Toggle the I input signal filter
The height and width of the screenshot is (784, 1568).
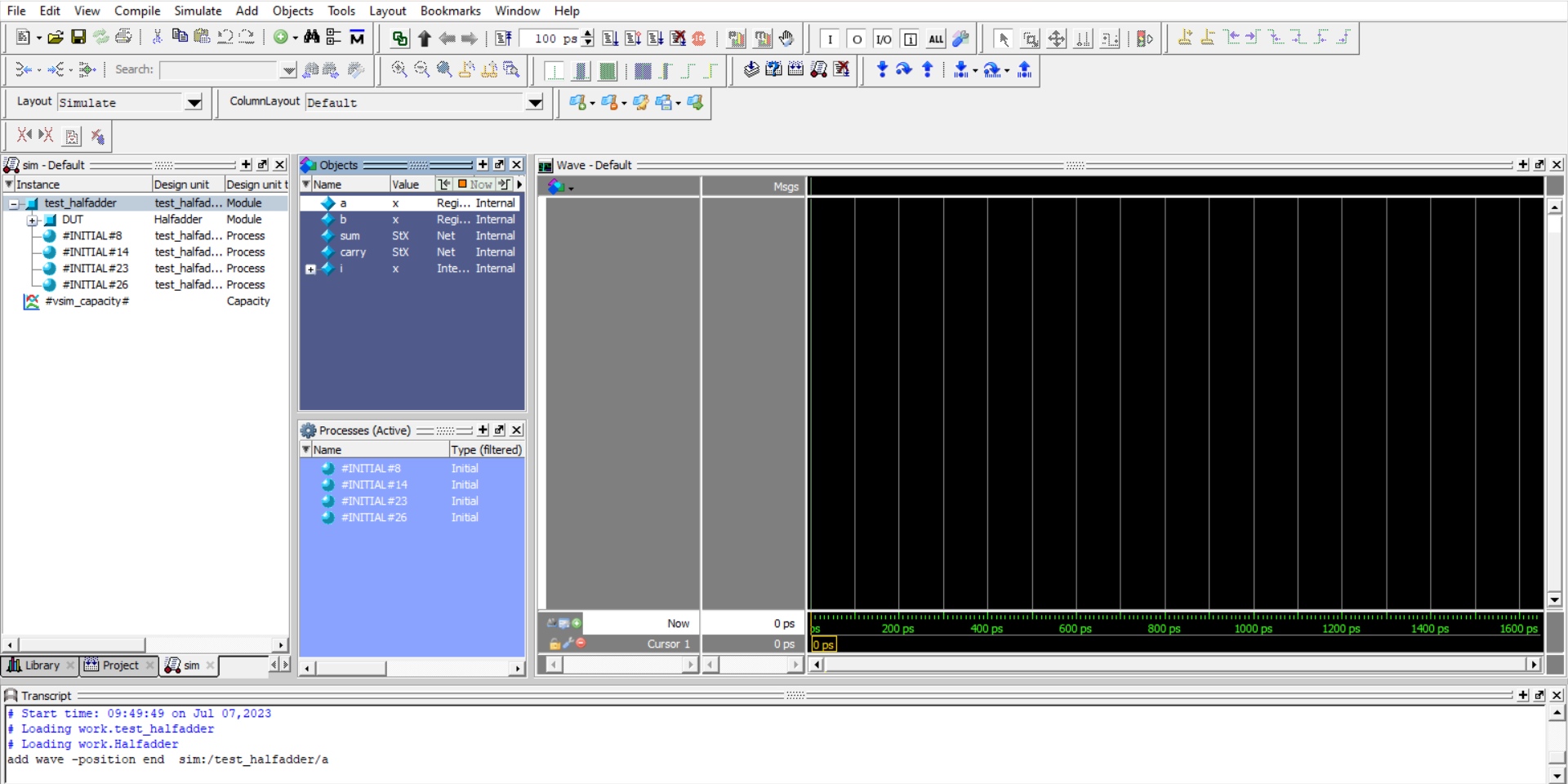pyautogui.click(x=831, y=38)
